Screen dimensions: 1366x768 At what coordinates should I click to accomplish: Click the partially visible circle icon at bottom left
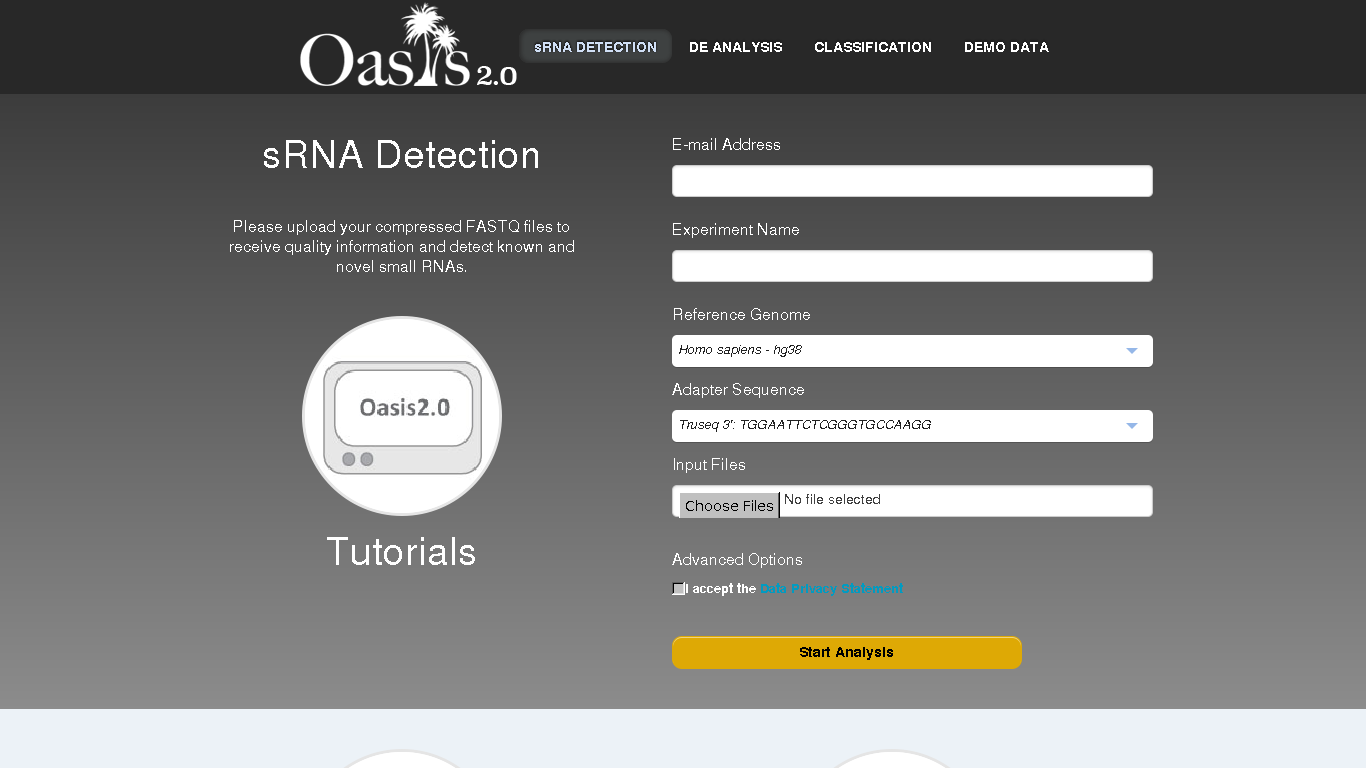[x=402, y=759]
